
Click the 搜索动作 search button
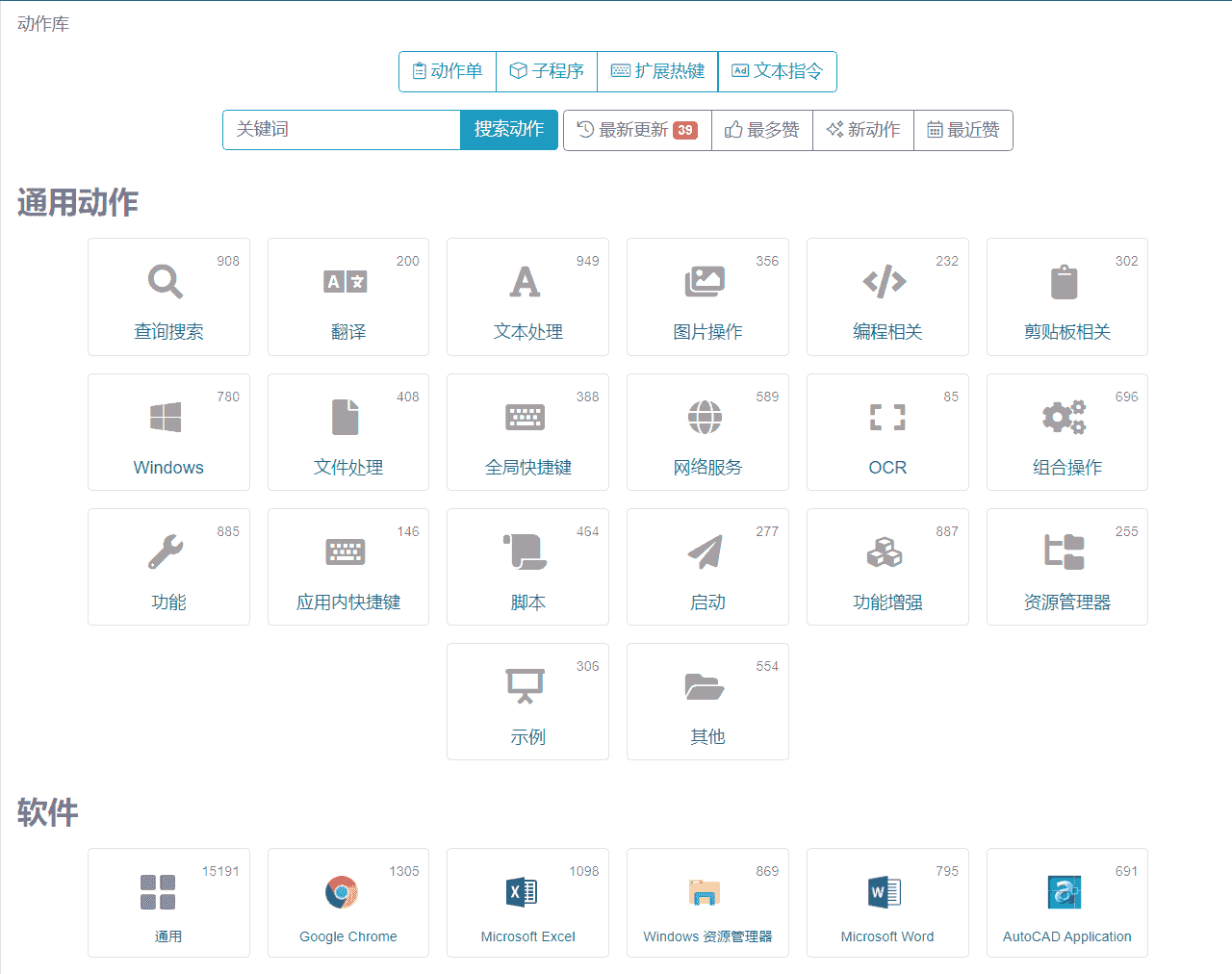click(509, 130)
